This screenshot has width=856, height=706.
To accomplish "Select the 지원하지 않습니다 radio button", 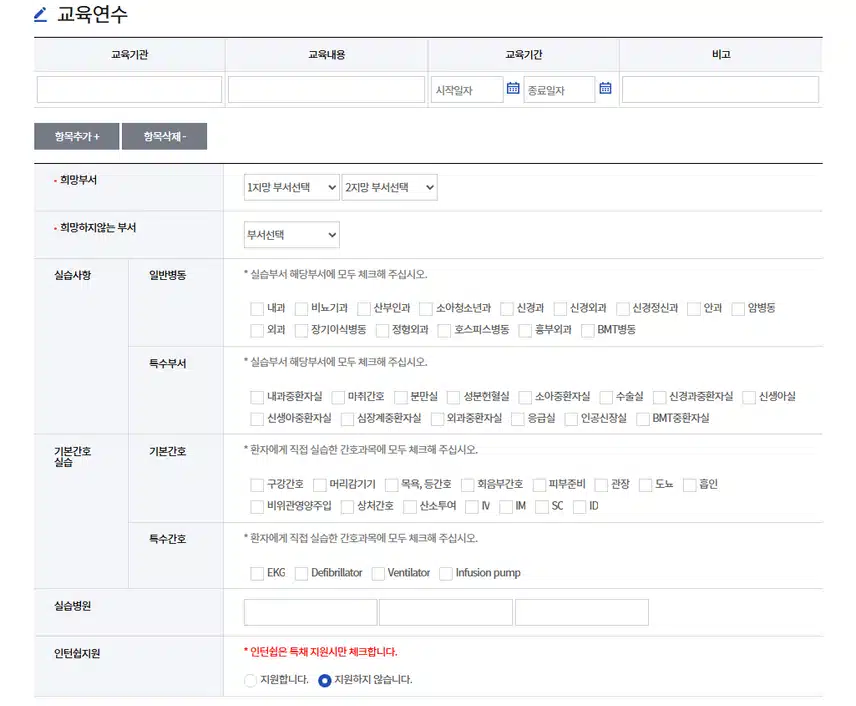I will pyautogui.click(x=324, y=680).
